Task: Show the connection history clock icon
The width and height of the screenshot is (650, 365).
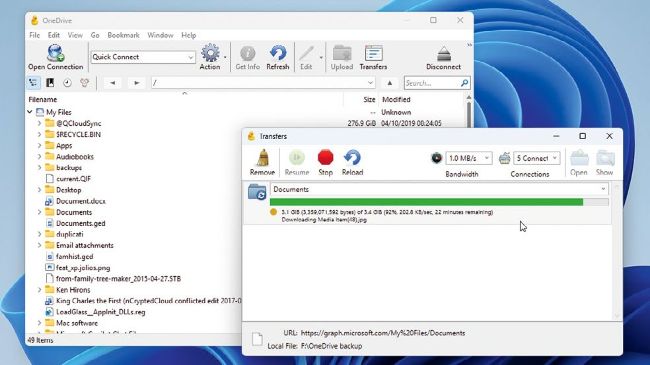Action: click(x=67, y=83)
